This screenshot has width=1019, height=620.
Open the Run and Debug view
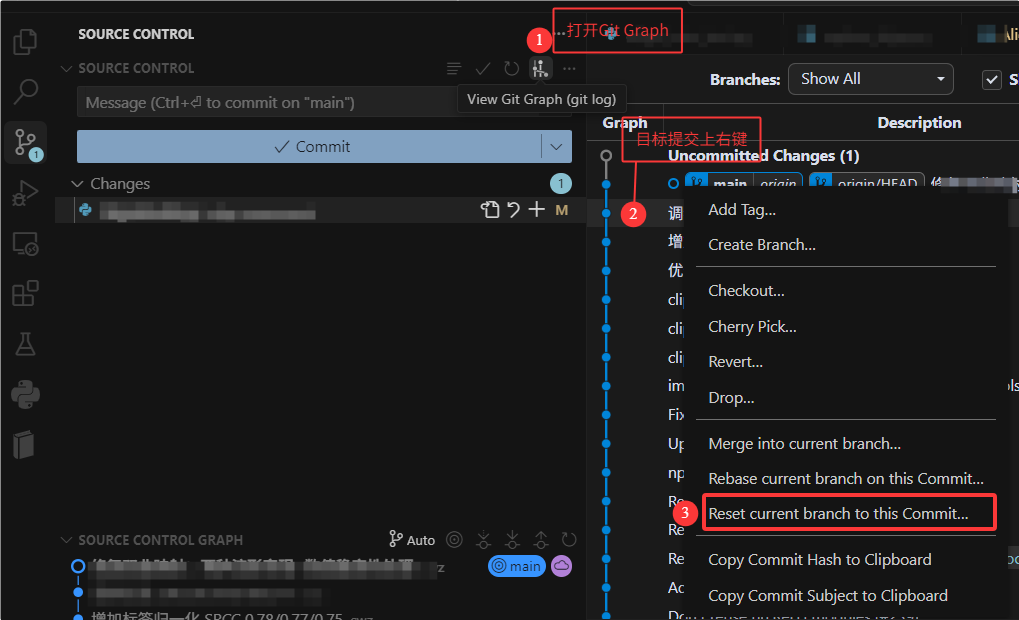(x=25, y=193)
